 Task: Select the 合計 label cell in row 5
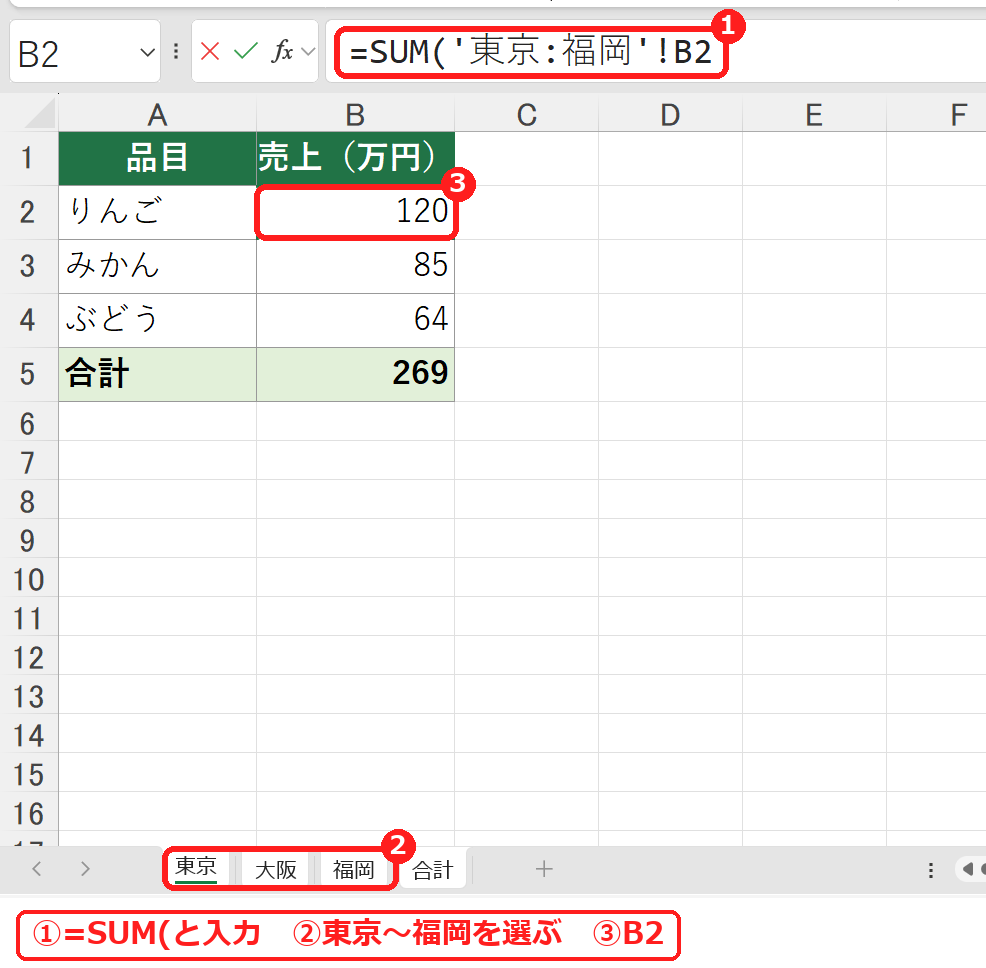click(157, 374)
